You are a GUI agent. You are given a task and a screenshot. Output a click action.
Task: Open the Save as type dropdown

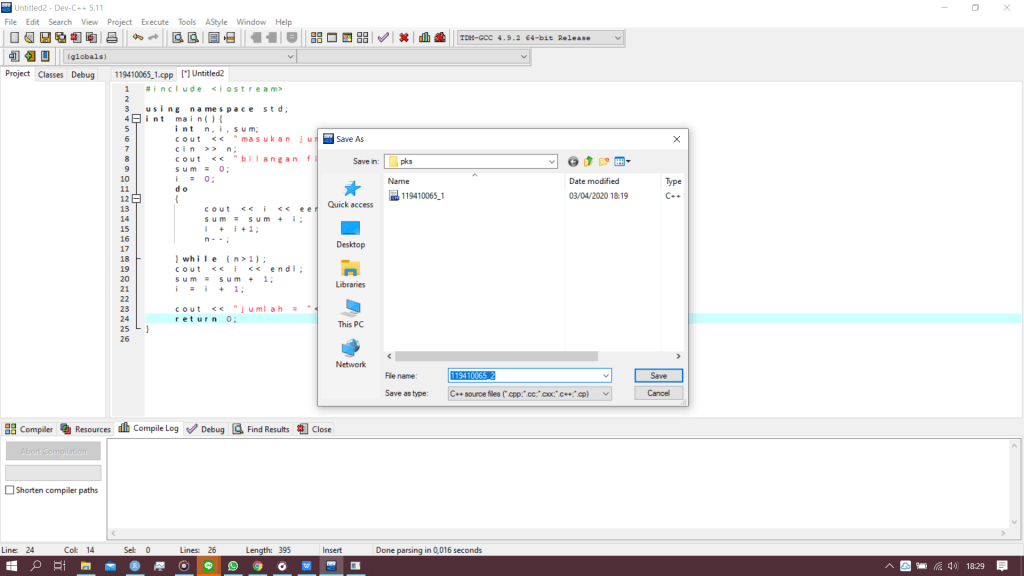click(605, 393)
